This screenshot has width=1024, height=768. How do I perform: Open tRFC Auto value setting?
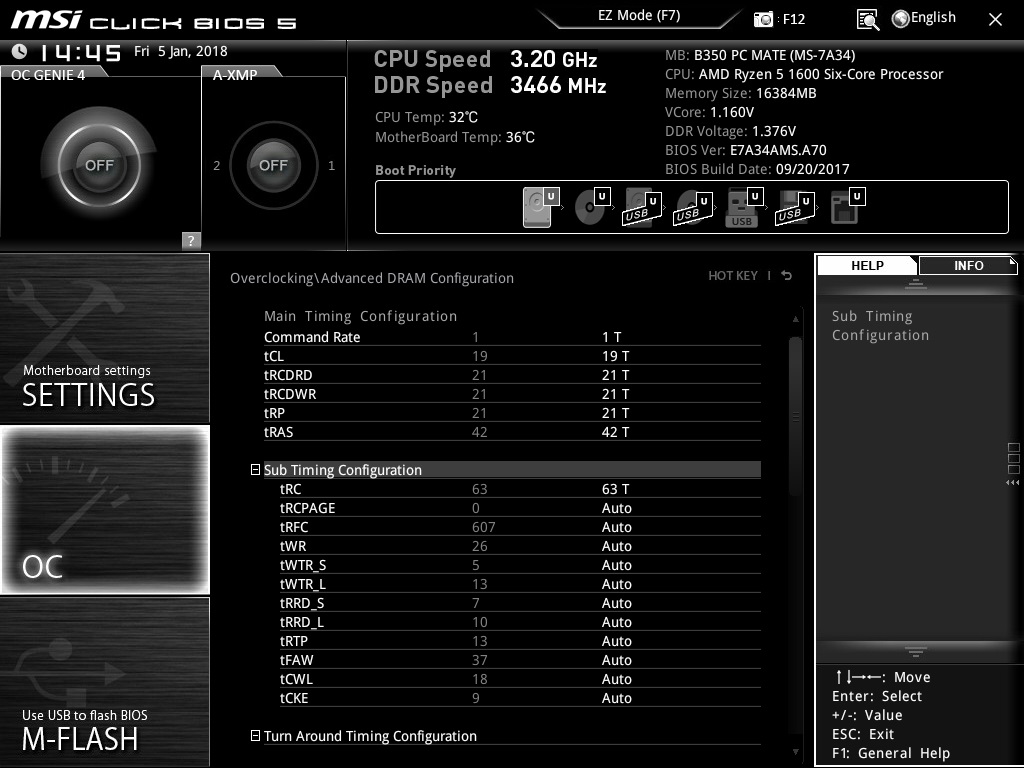click(x=616, y=527)
